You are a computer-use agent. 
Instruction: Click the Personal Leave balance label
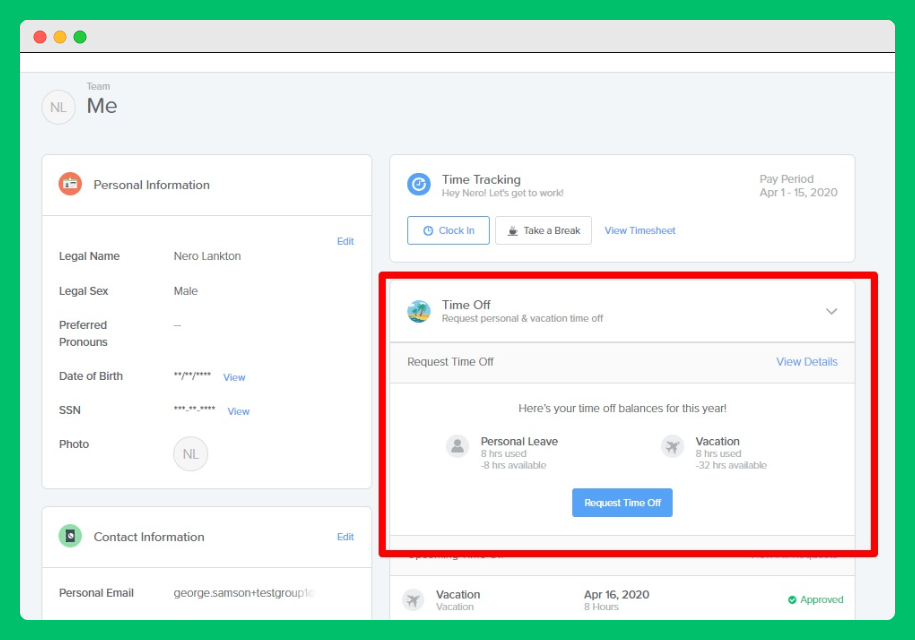click(519, 441)
